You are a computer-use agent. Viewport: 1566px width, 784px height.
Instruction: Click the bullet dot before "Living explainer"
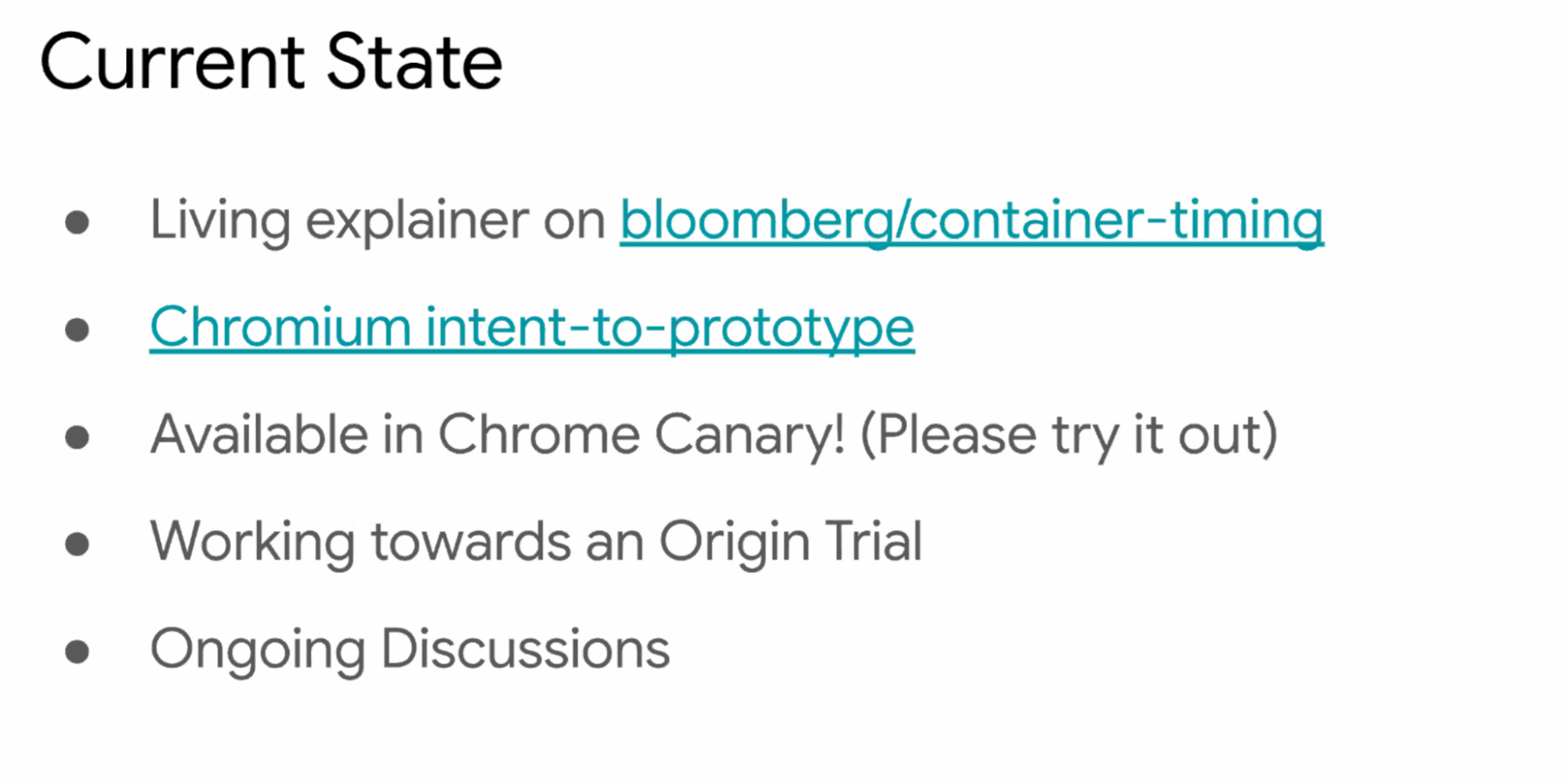pos(77,222)
